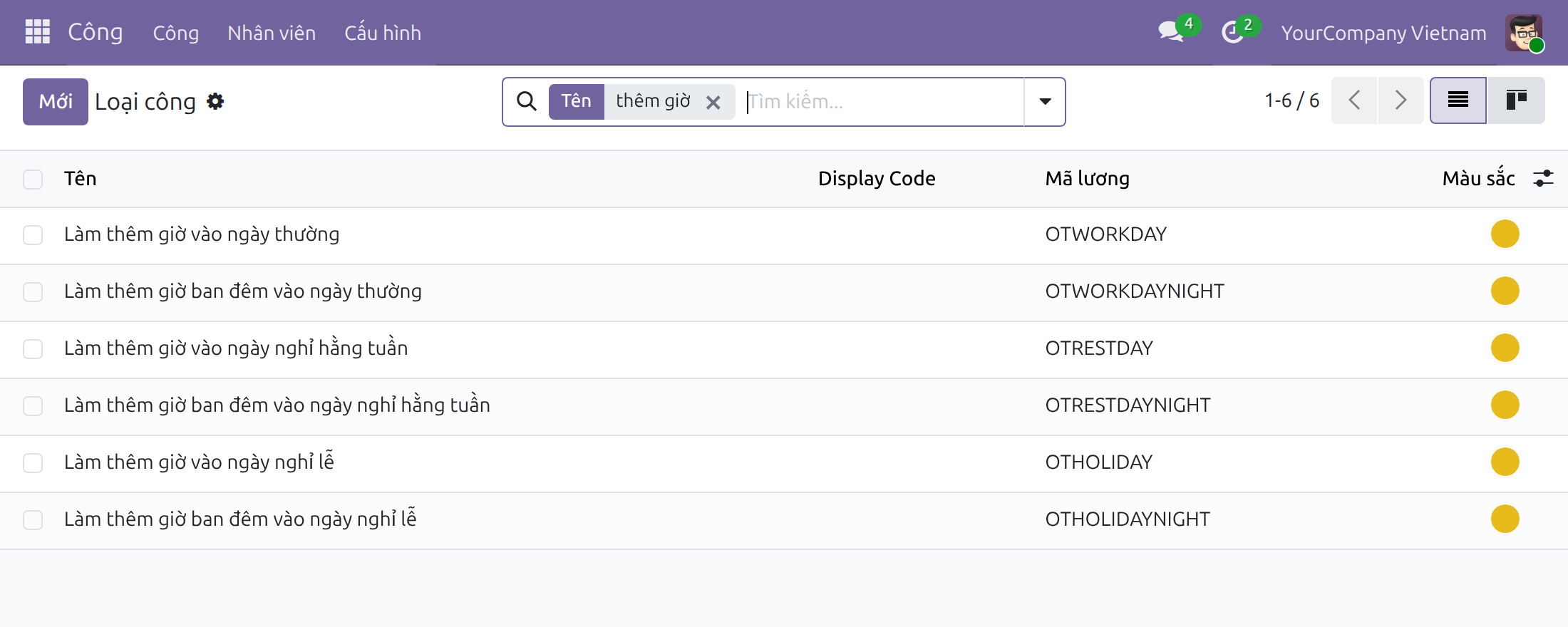Viewport: 1568px width, 627px height.
Task: Check the 'Làm thêm giờ ban đêm vào ngày thường' row
Action: 33,292
